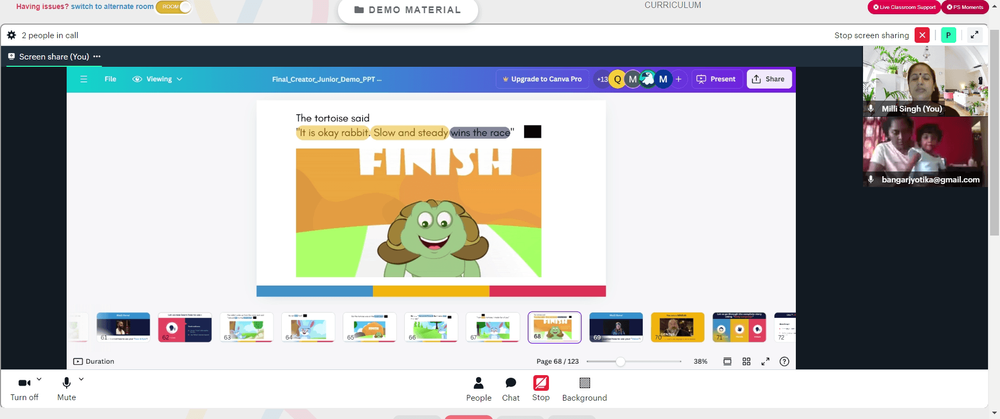Open the People panel
1000x419 pixels.
pos(478,389)
